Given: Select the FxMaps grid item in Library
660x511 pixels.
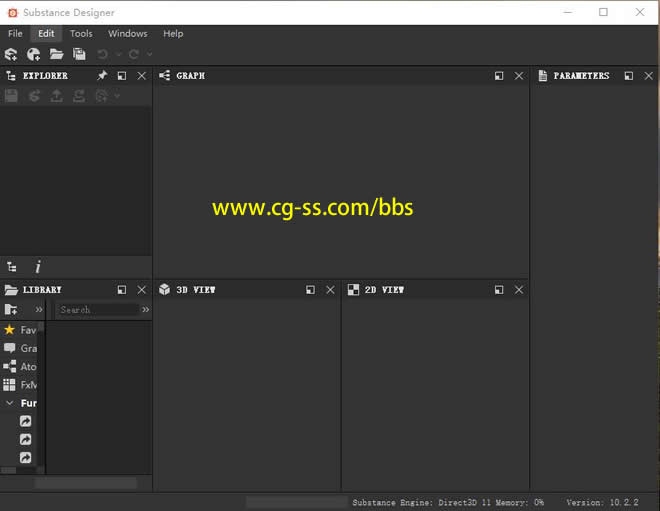Looking at the screenshot, I should (10, 384).
